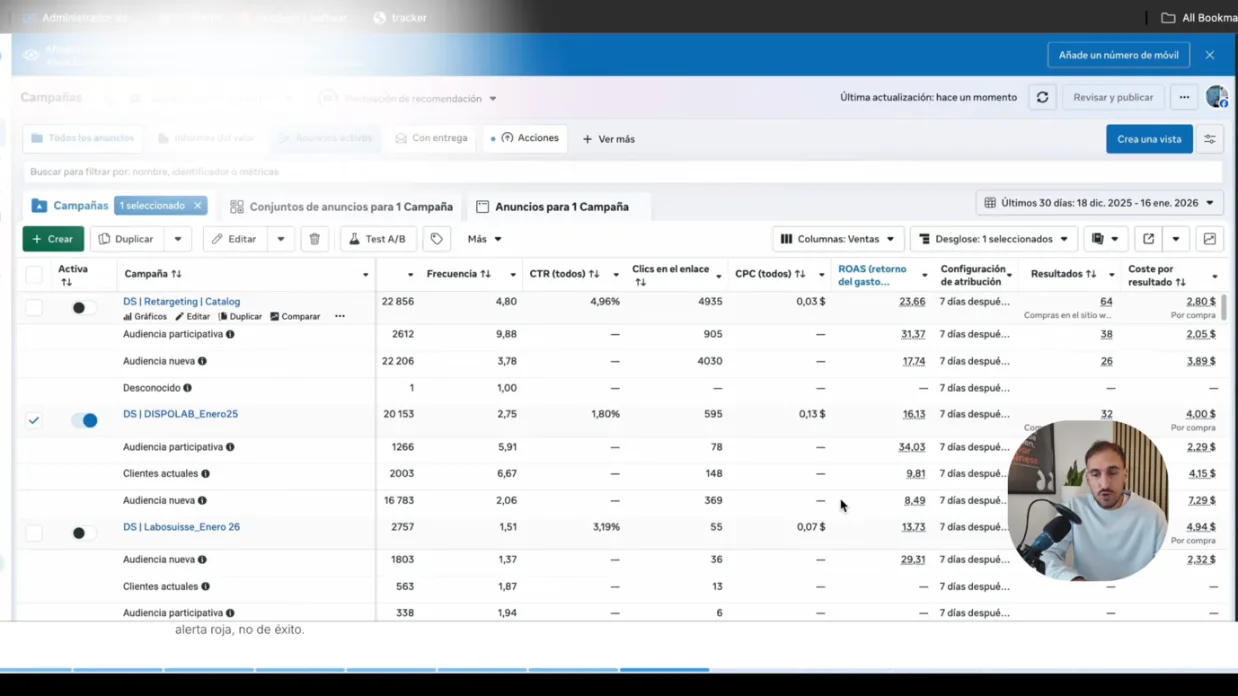The width and height of the screenshot is (1238, 696).
Task: Open Columnas: Ventas dropdown
Action: pos(838,239)
